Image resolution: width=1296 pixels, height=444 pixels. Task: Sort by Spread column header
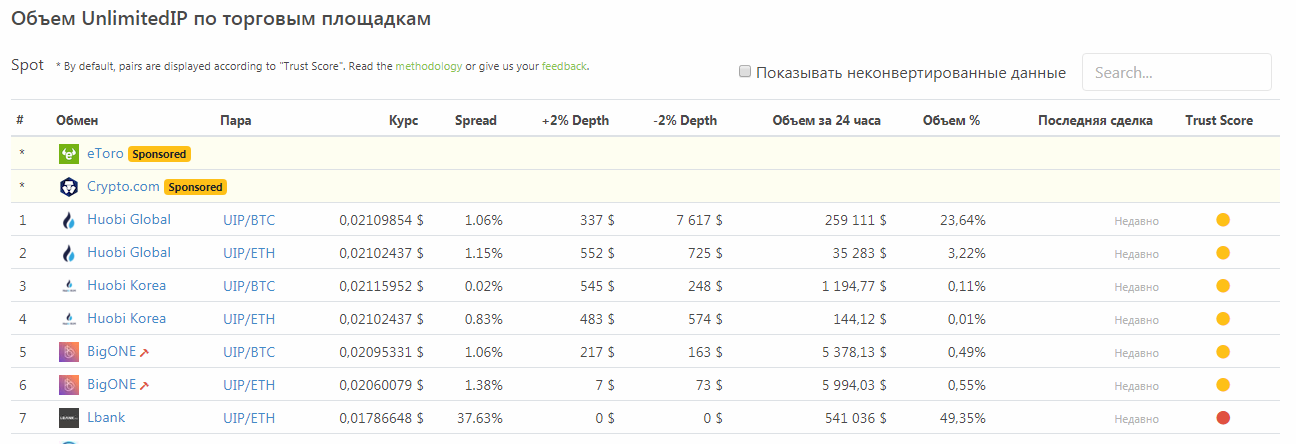(475, 120)
